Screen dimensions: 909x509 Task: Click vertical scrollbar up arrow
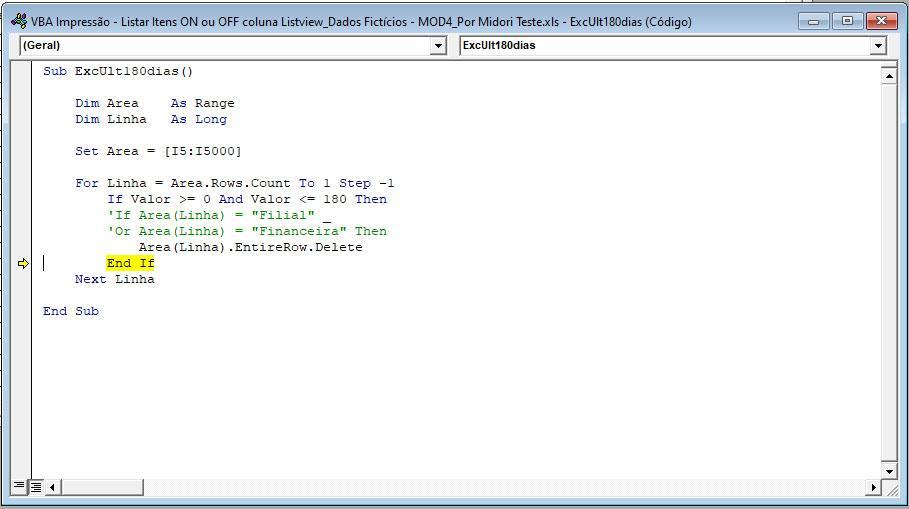[x=889, y=76]
